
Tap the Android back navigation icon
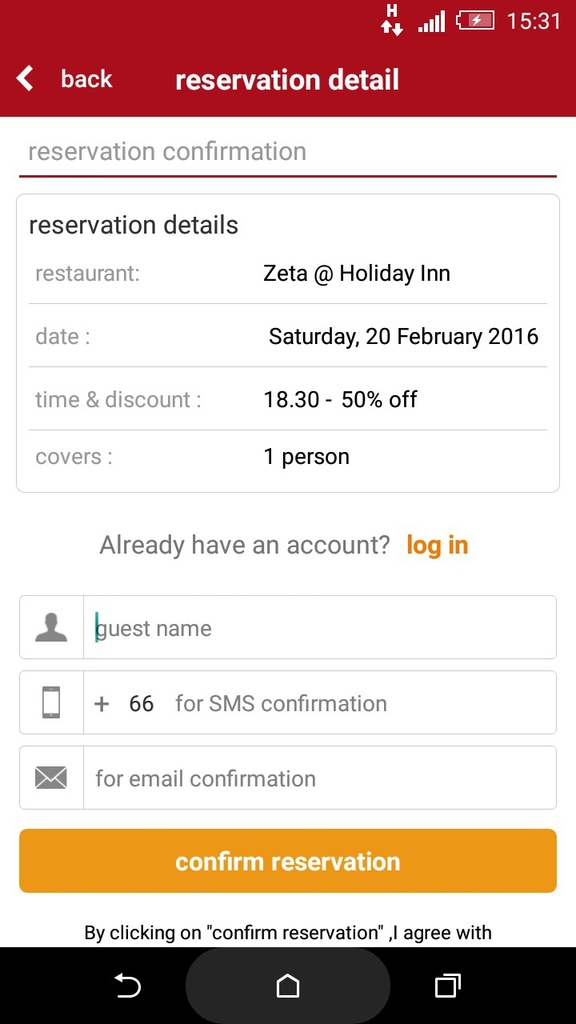tap(127, 985)
